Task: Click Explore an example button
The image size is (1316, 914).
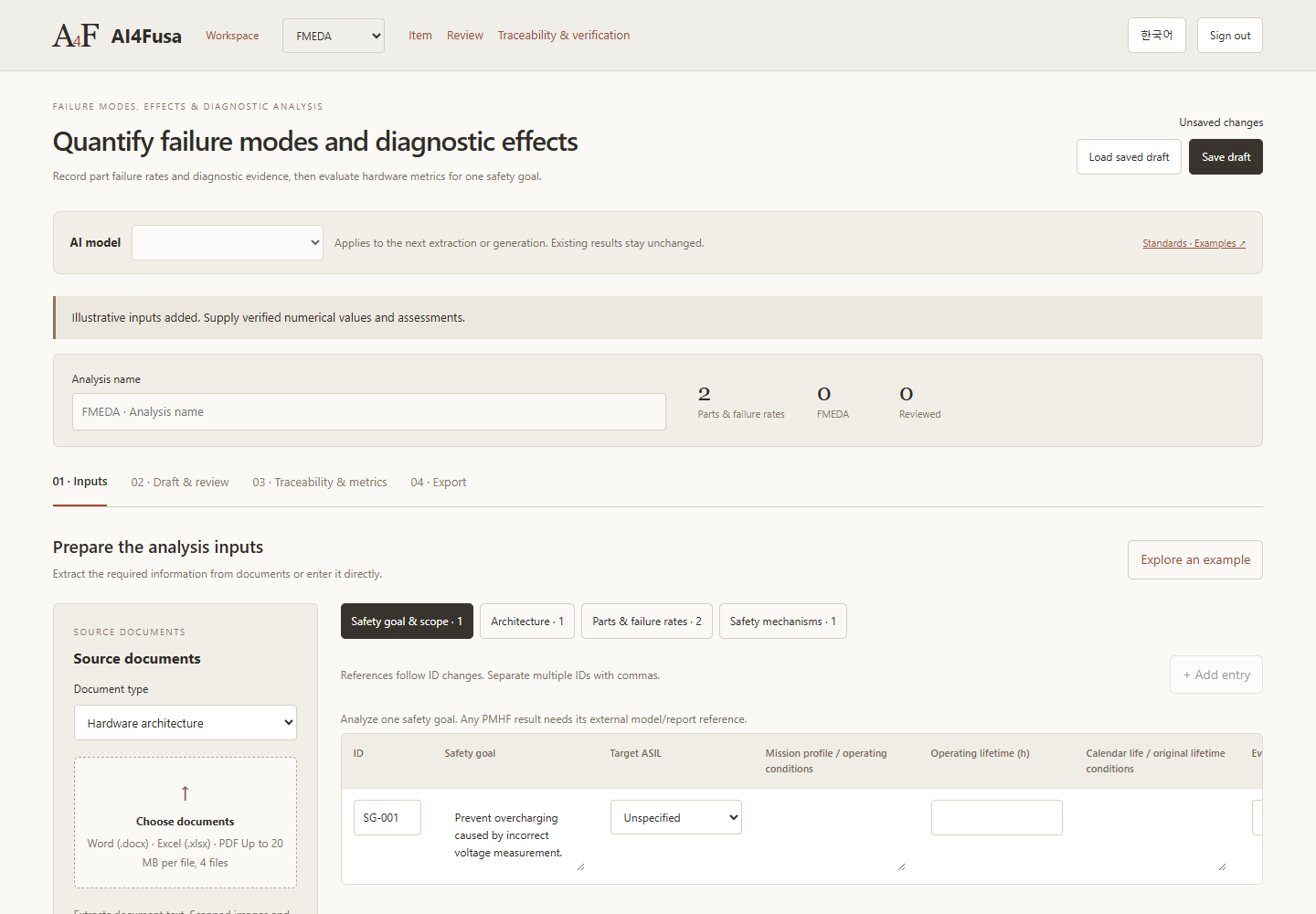Action: tap(1195, 559)
